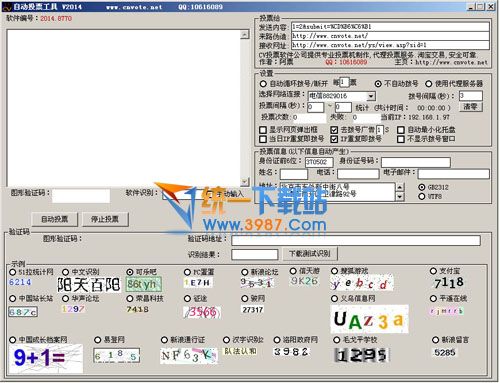This screenshot has width=500, height=383.
Task: Click 识别结果 input field
Action: point(254,255)
